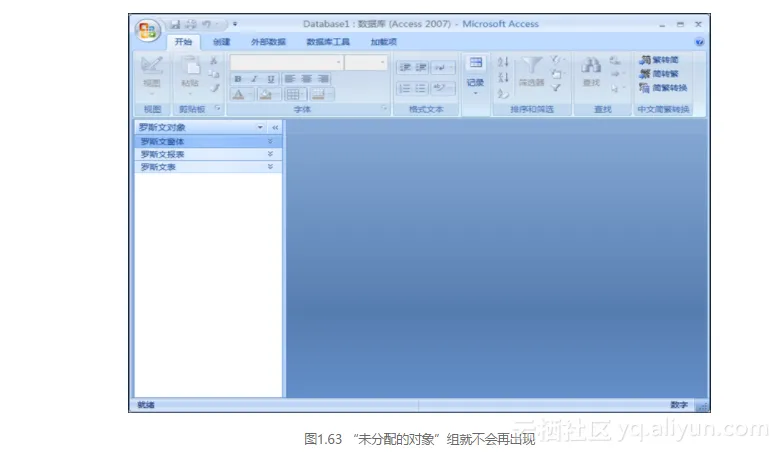Center align text

306,79
